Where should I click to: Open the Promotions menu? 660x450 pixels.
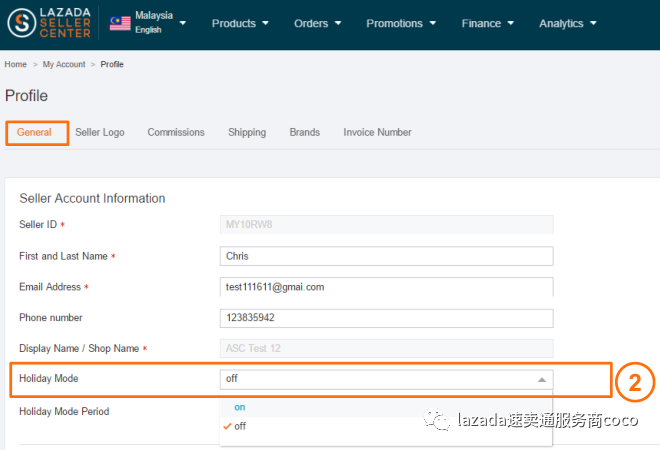click(x=401, y=23)
